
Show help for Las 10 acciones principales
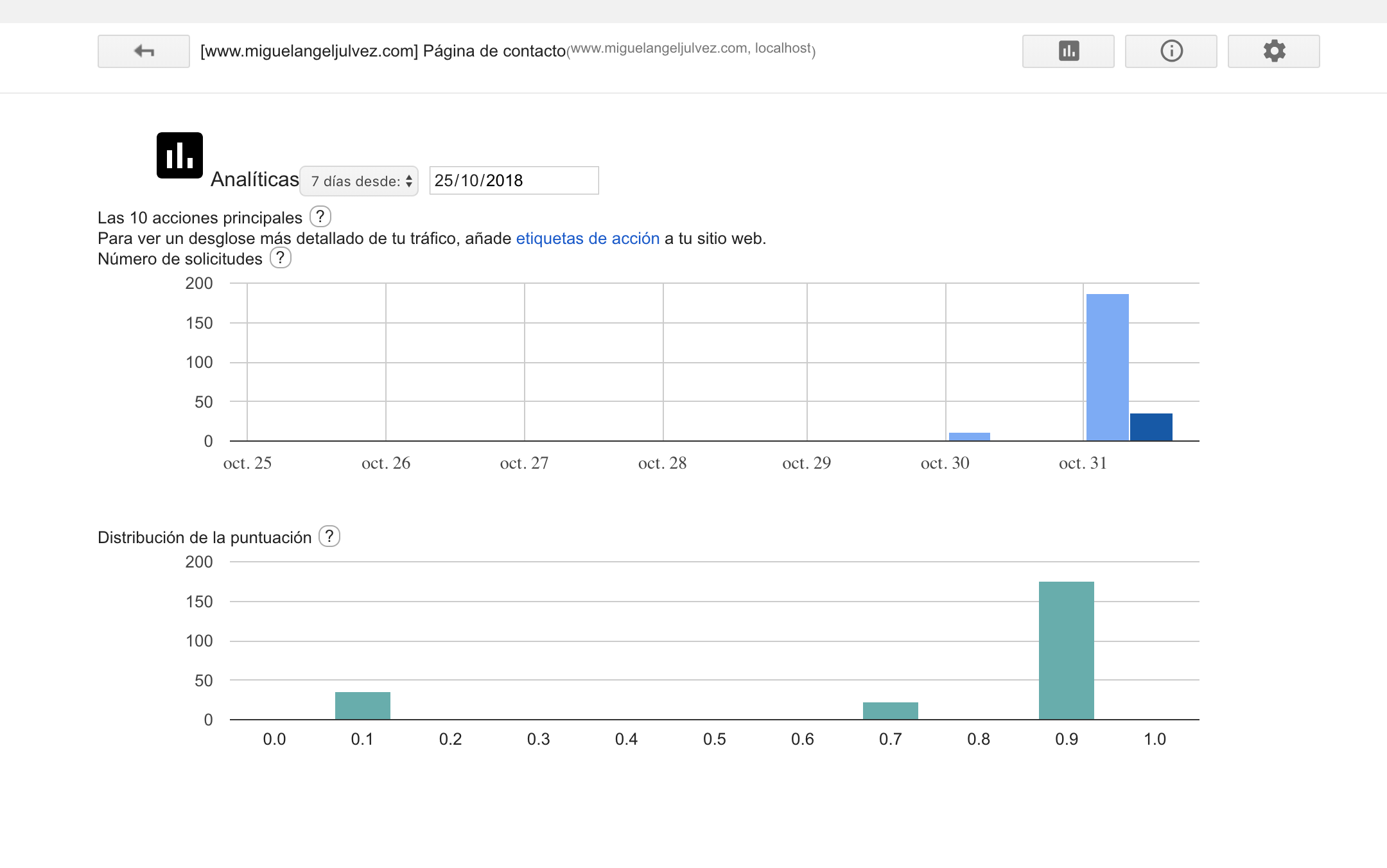pyautogui.click(x=320, y=217)
